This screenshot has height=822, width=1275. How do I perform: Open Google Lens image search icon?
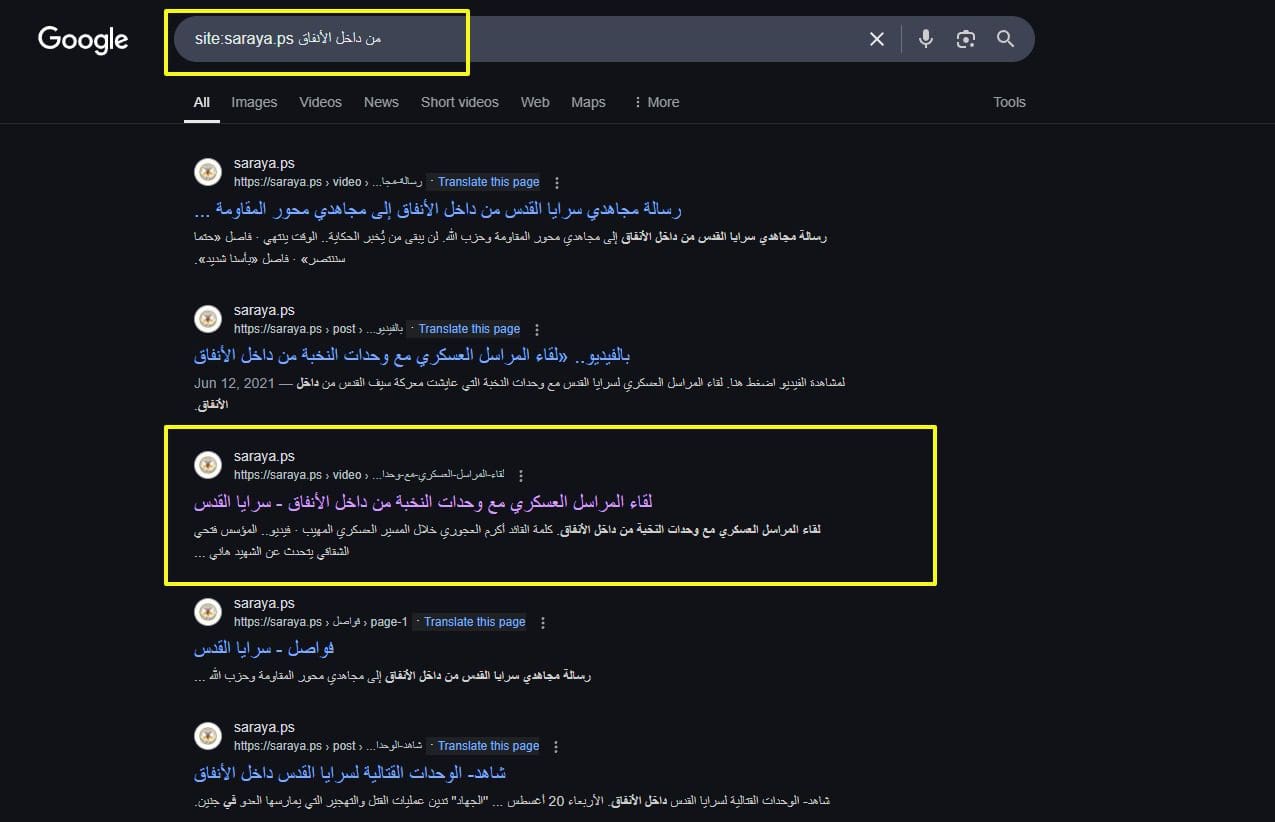tap(965, 39)
